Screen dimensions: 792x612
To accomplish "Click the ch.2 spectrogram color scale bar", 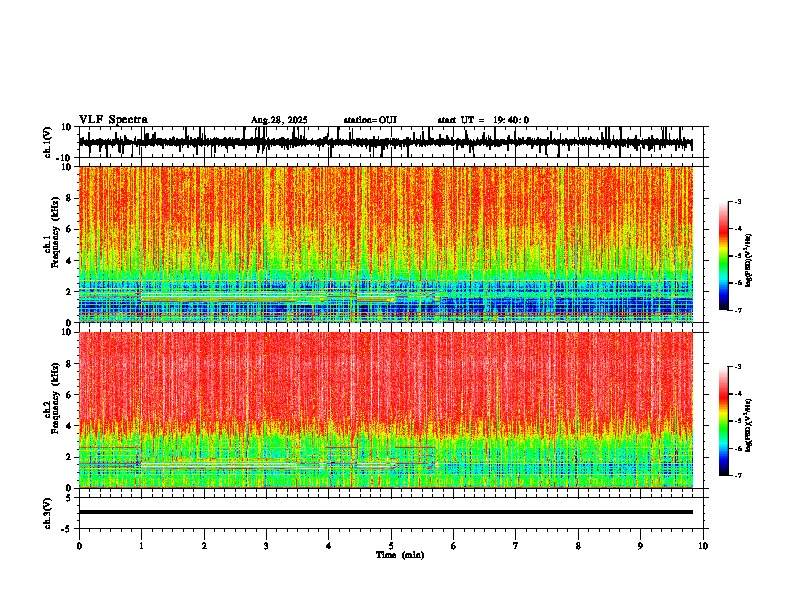I will click(723, 421).
